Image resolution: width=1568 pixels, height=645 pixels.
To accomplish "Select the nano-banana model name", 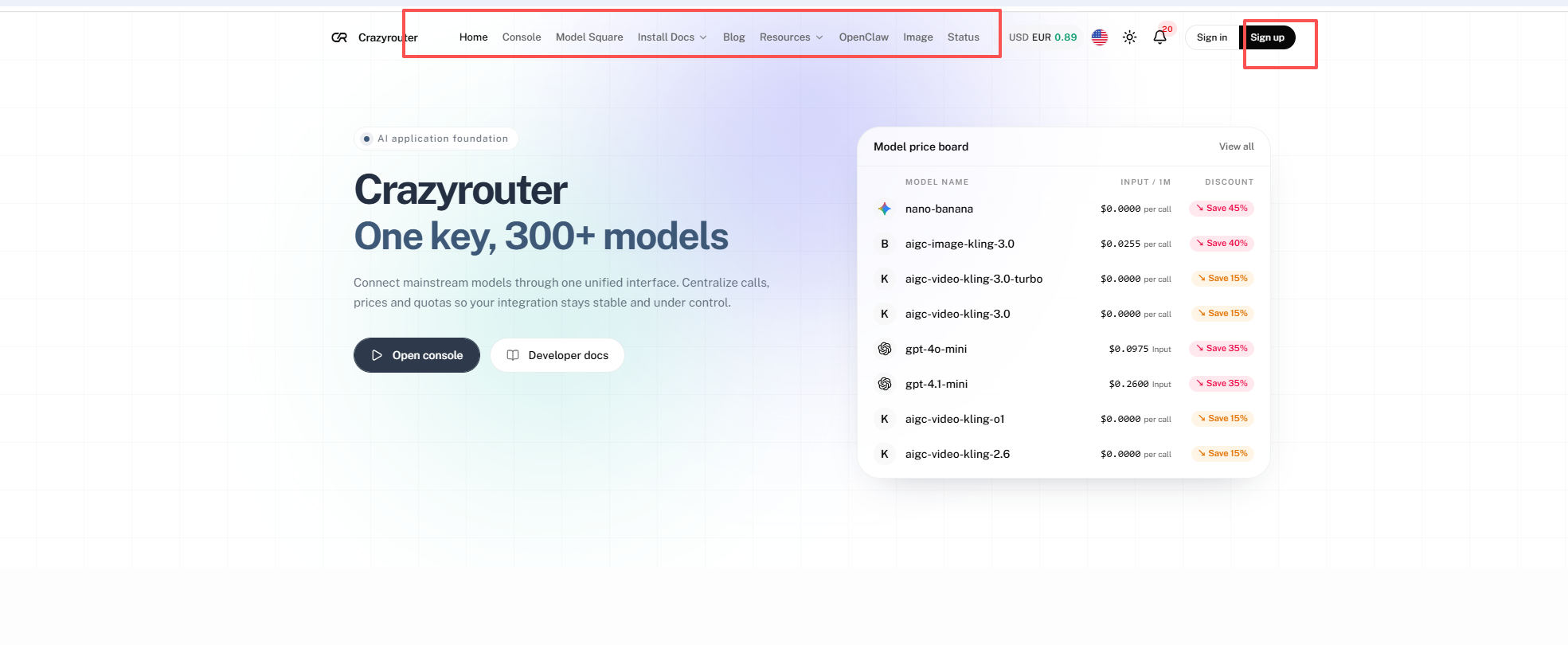I will point(939,209).
